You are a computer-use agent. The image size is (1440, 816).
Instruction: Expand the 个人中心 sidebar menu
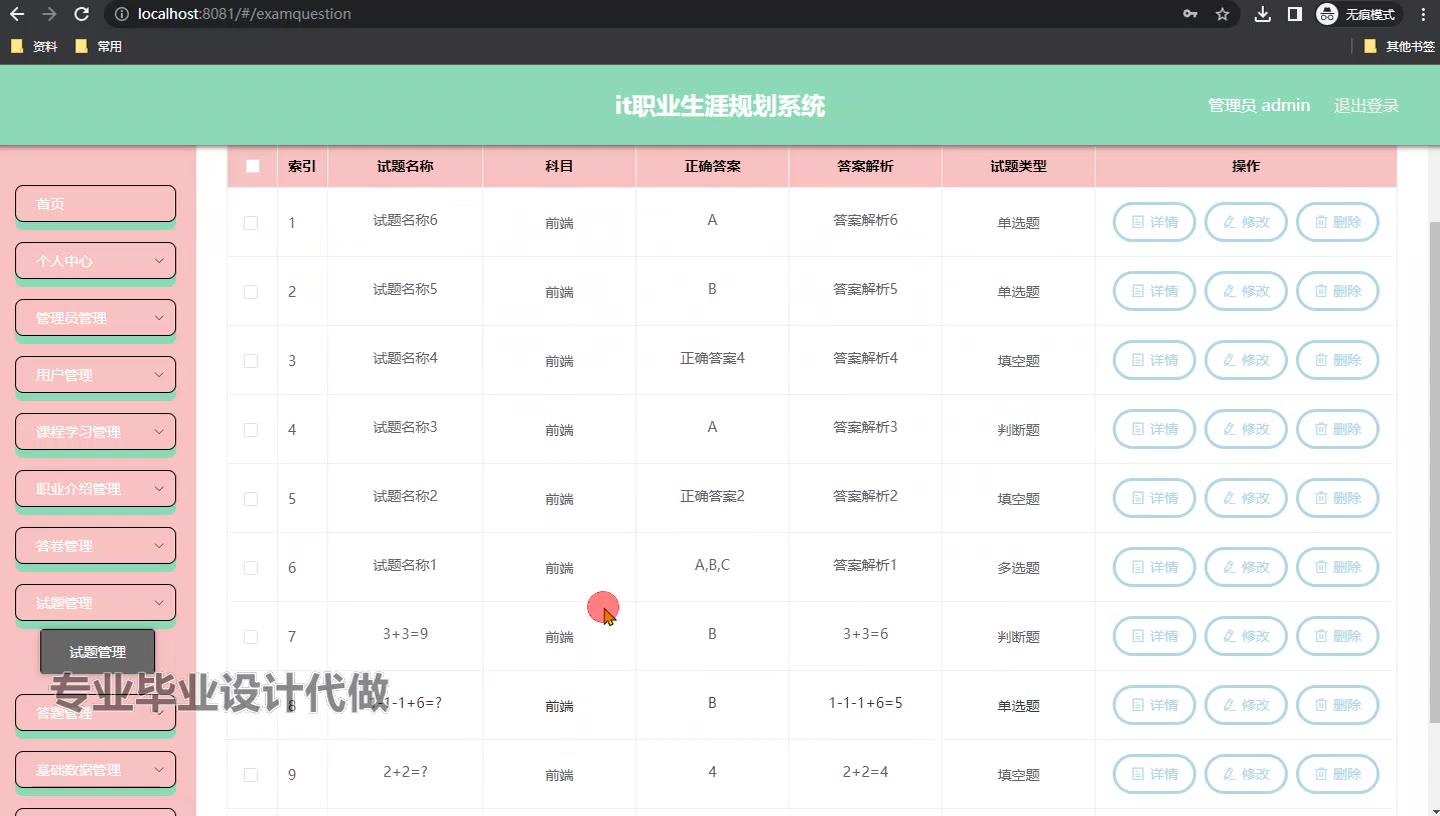96,261
